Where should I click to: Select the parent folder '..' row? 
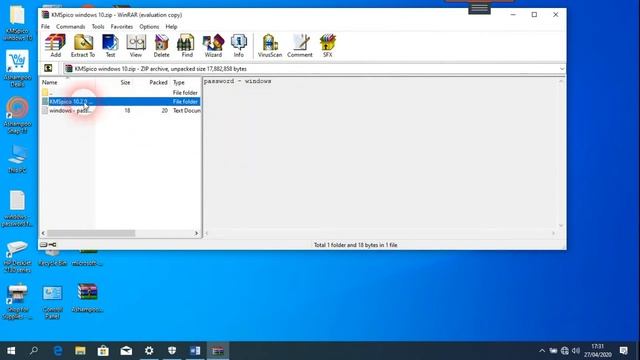coord(120,93)
